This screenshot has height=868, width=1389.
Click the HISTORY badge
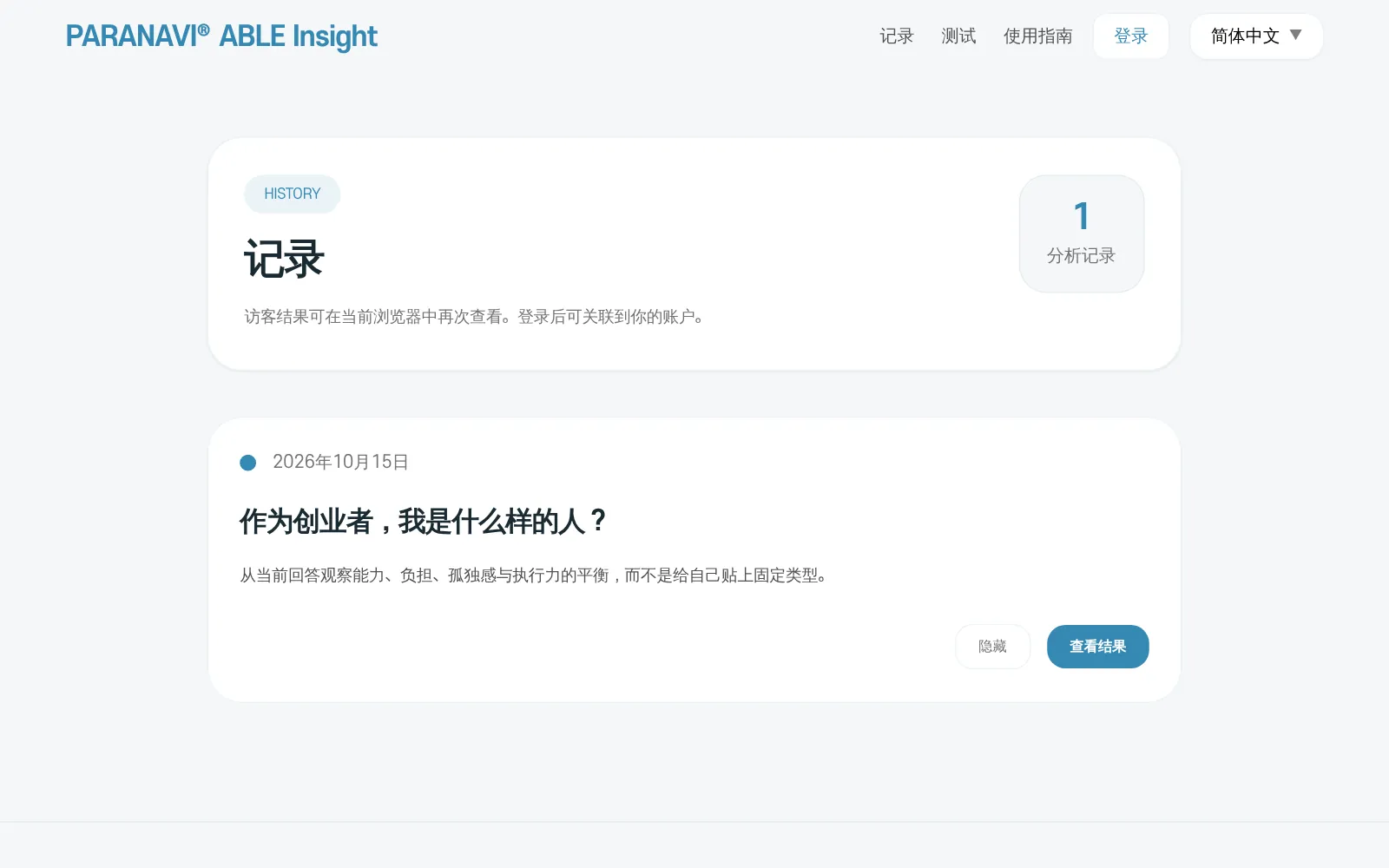coord(292,194)
